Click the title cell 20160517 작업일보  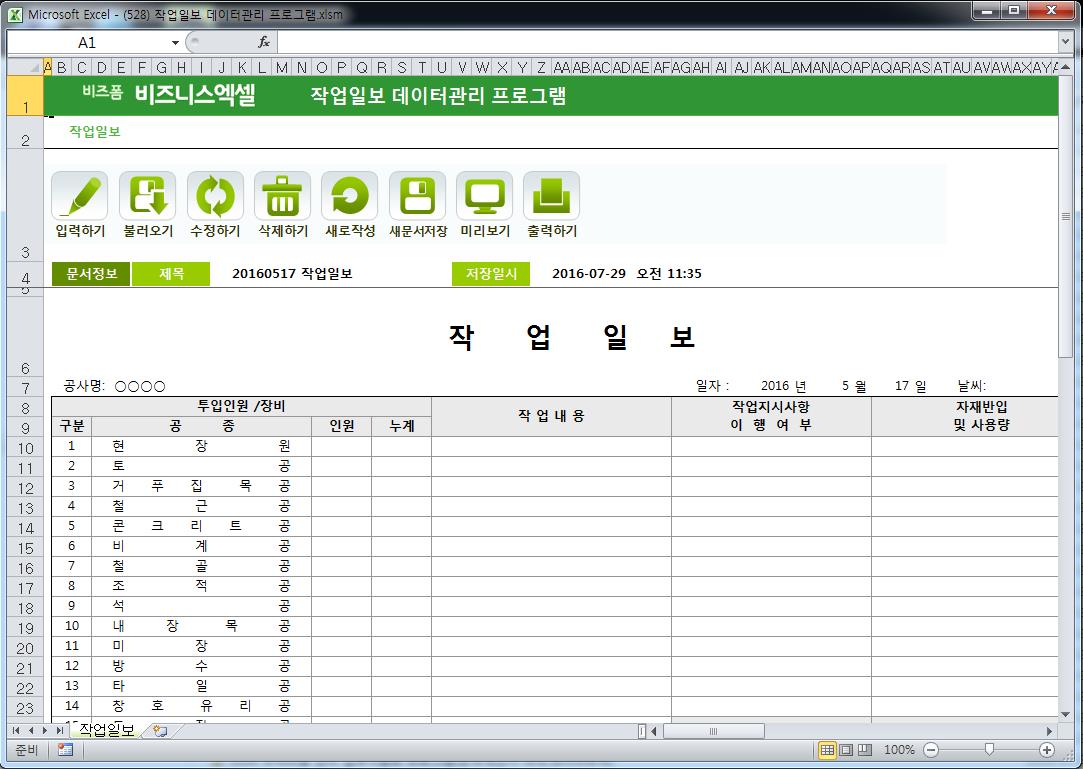292,274
